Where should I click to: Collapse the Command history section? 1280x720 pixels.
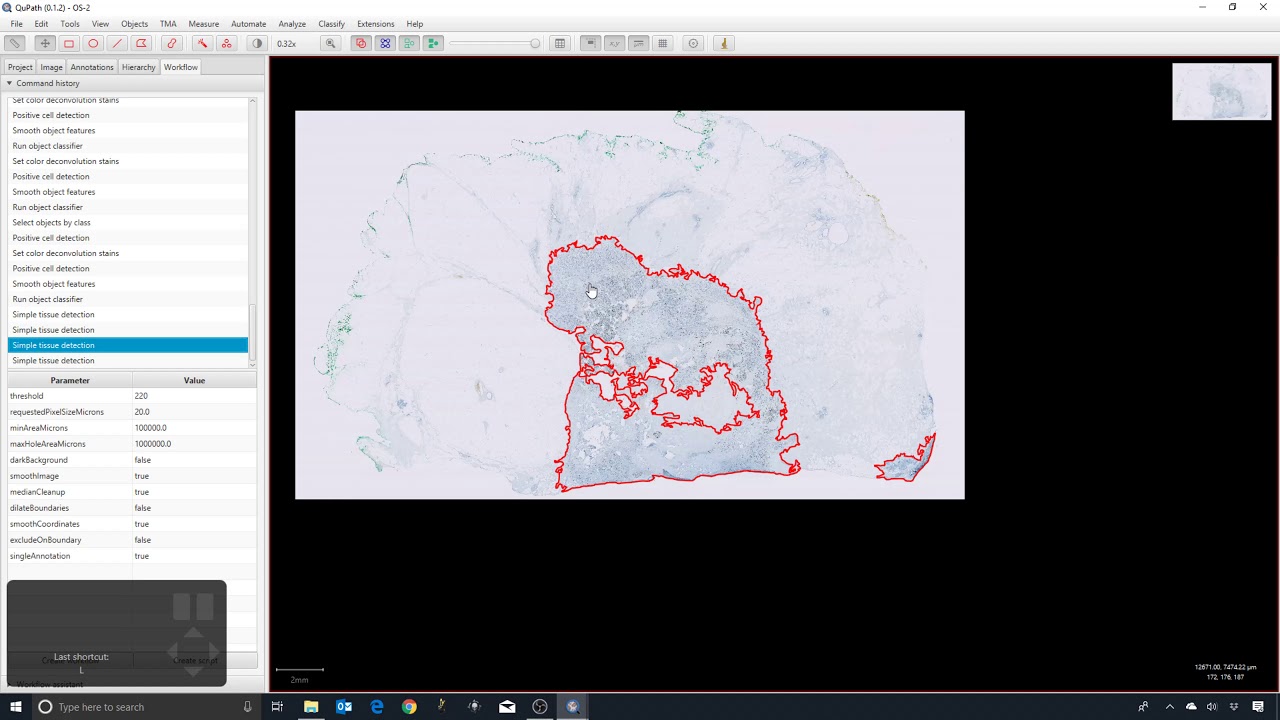(10, 83)
